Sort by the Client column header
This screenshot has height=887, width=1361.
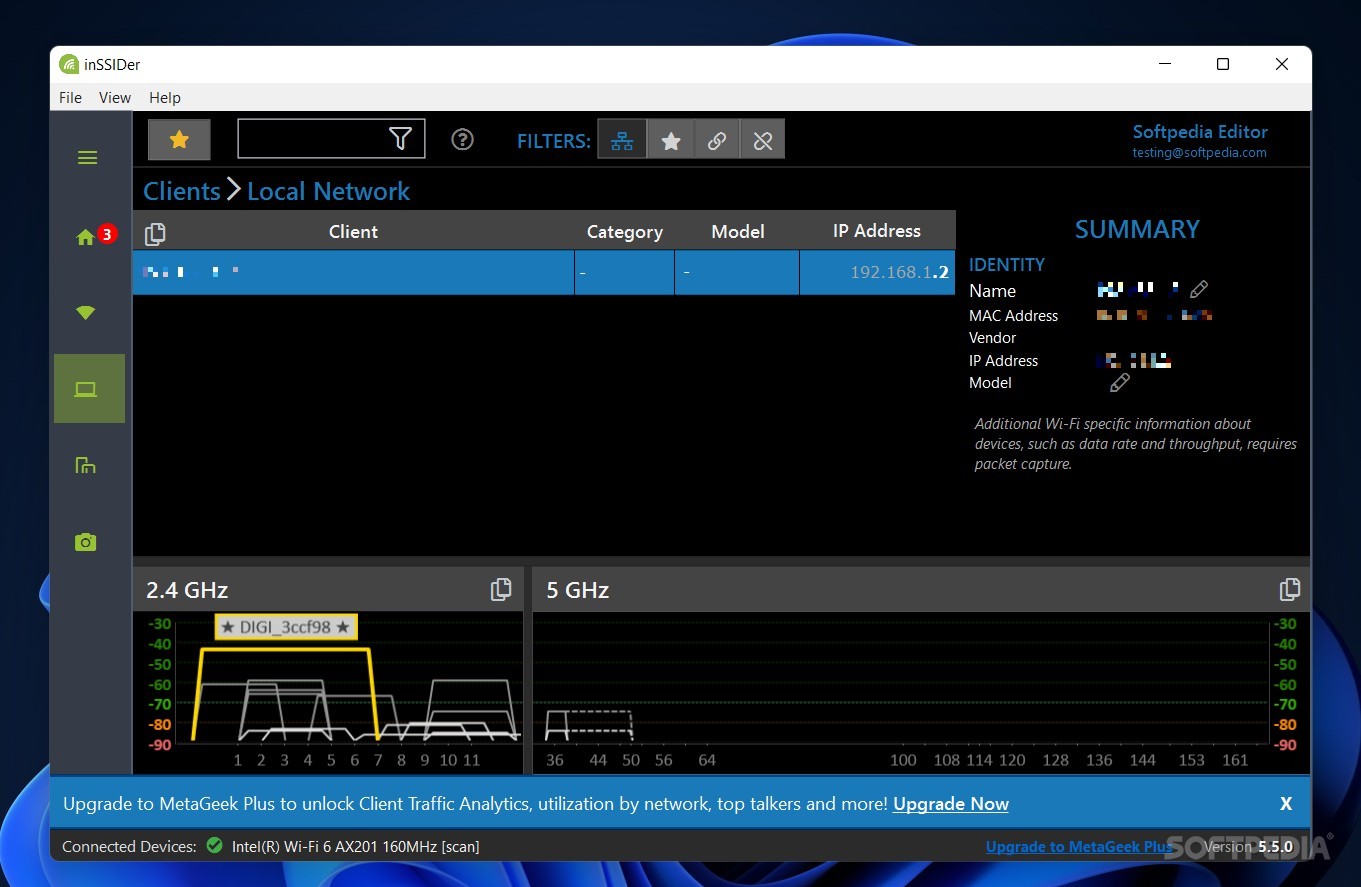(x=353, y=232)
